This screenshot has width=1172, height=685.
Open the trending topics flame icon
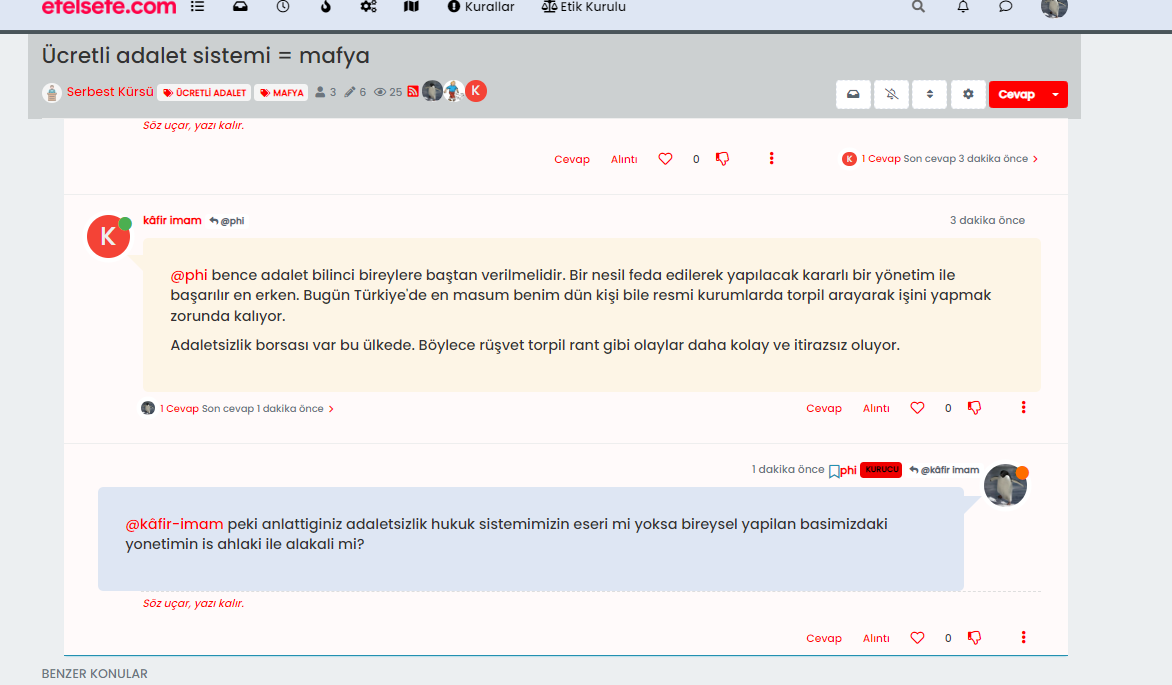tap(325, 8)
